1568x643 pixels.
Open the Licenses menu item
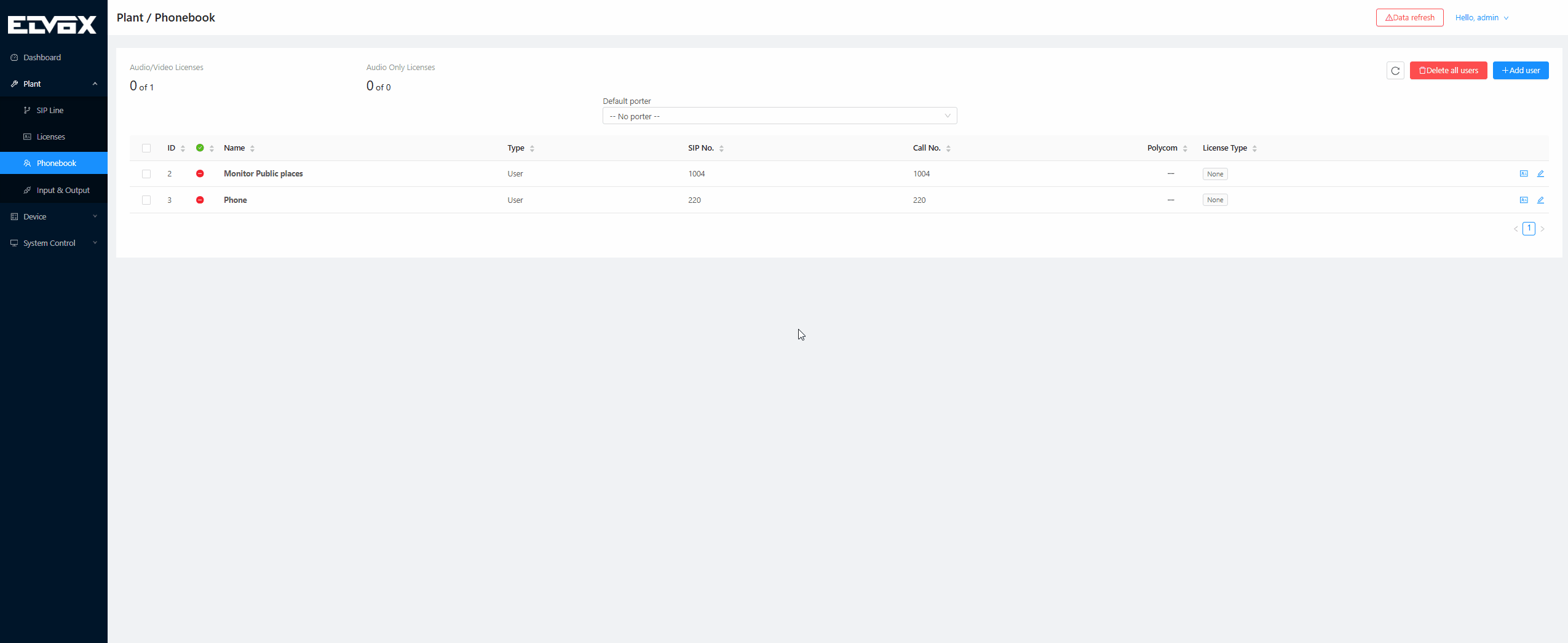50,137
